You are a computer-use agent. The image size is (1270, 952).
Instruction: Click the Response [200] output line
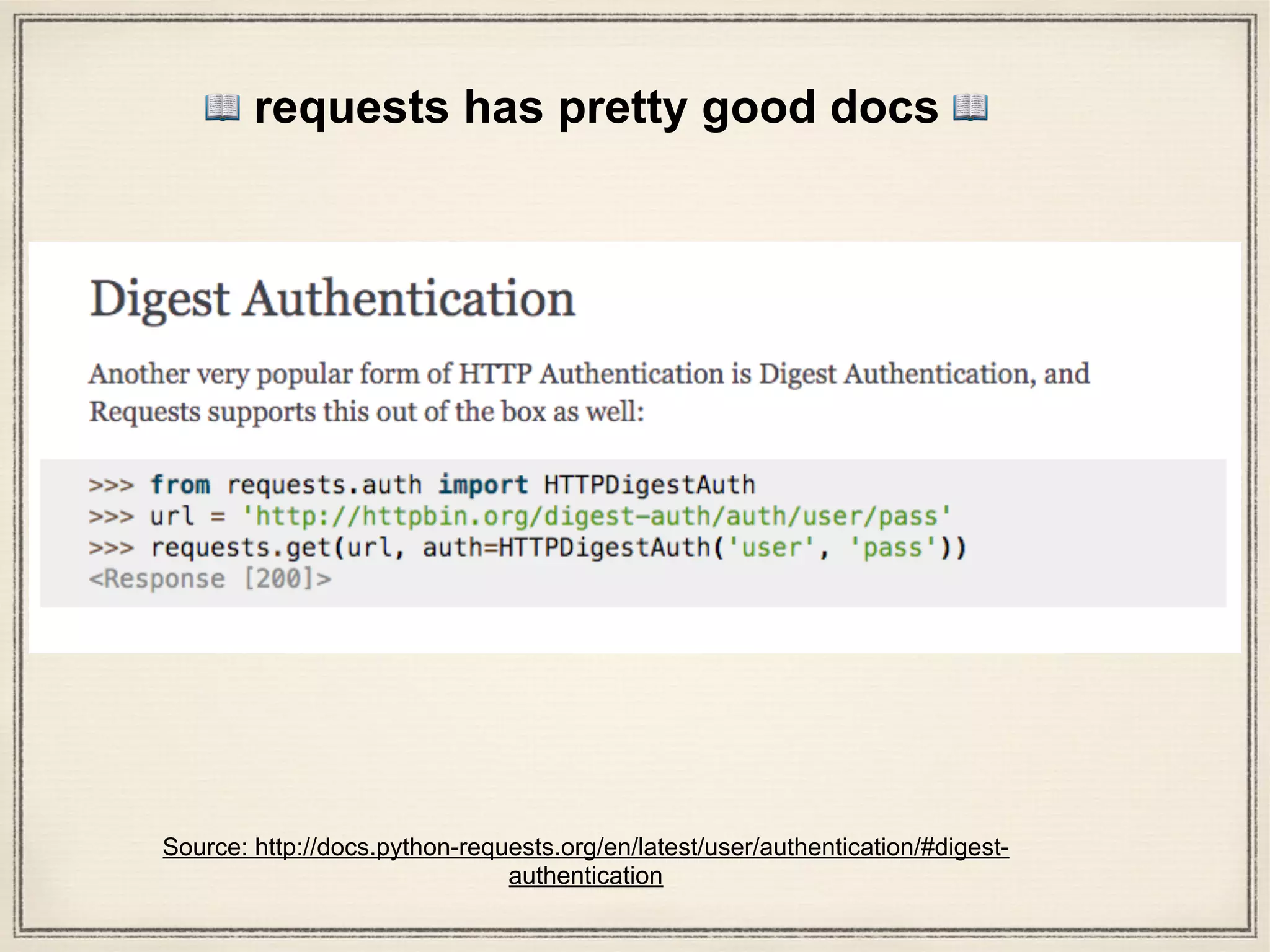(210, 579)
